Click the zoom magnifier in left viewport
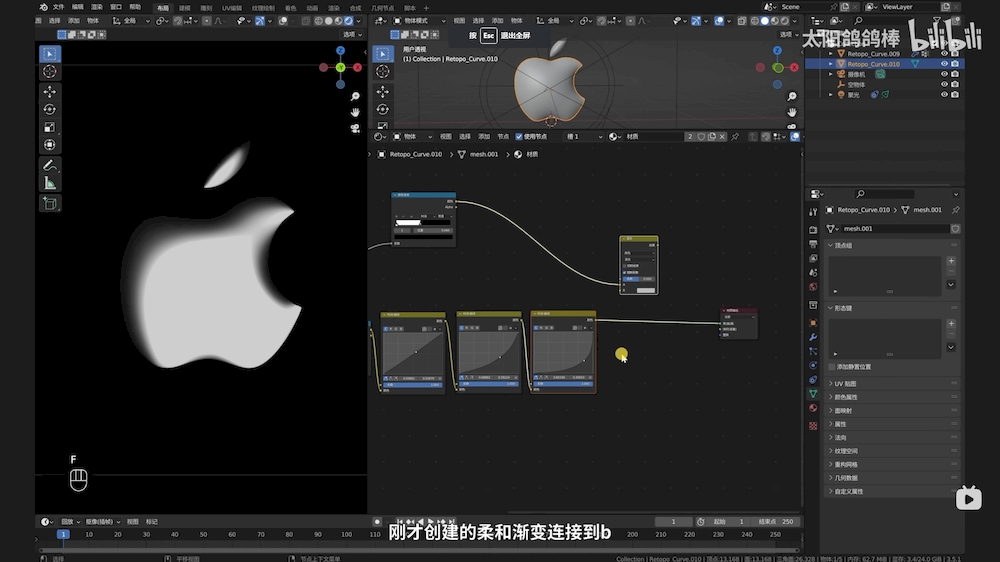The image size is (1000, 562). 355,96
